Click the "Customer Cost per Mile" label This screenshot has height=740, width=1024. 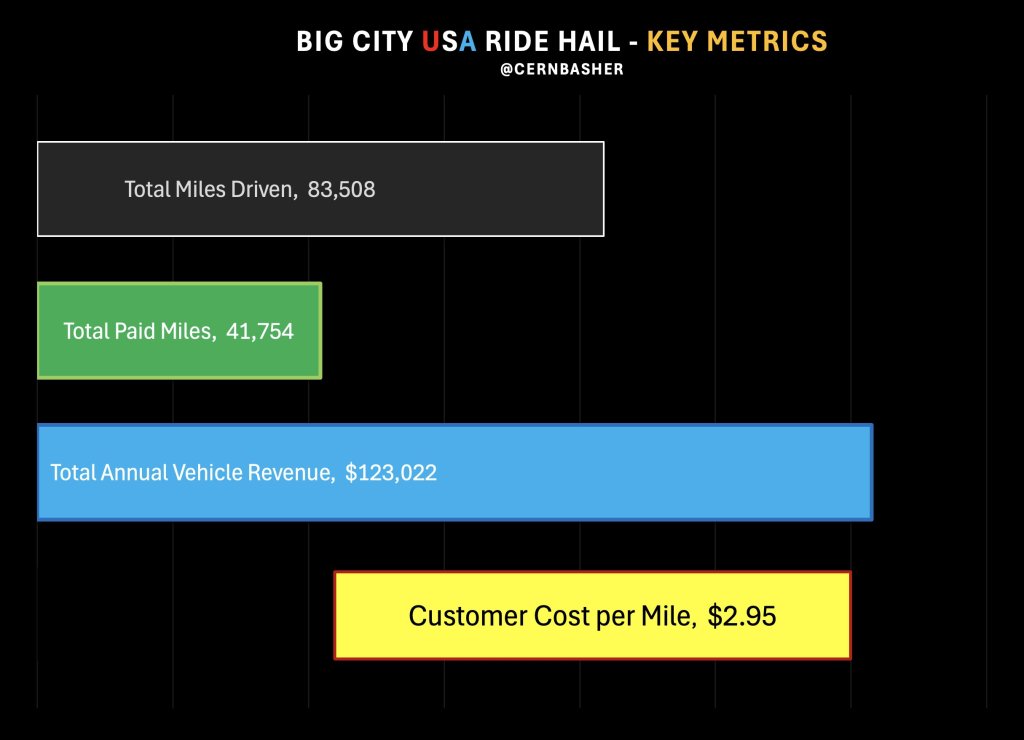(552, 616)
